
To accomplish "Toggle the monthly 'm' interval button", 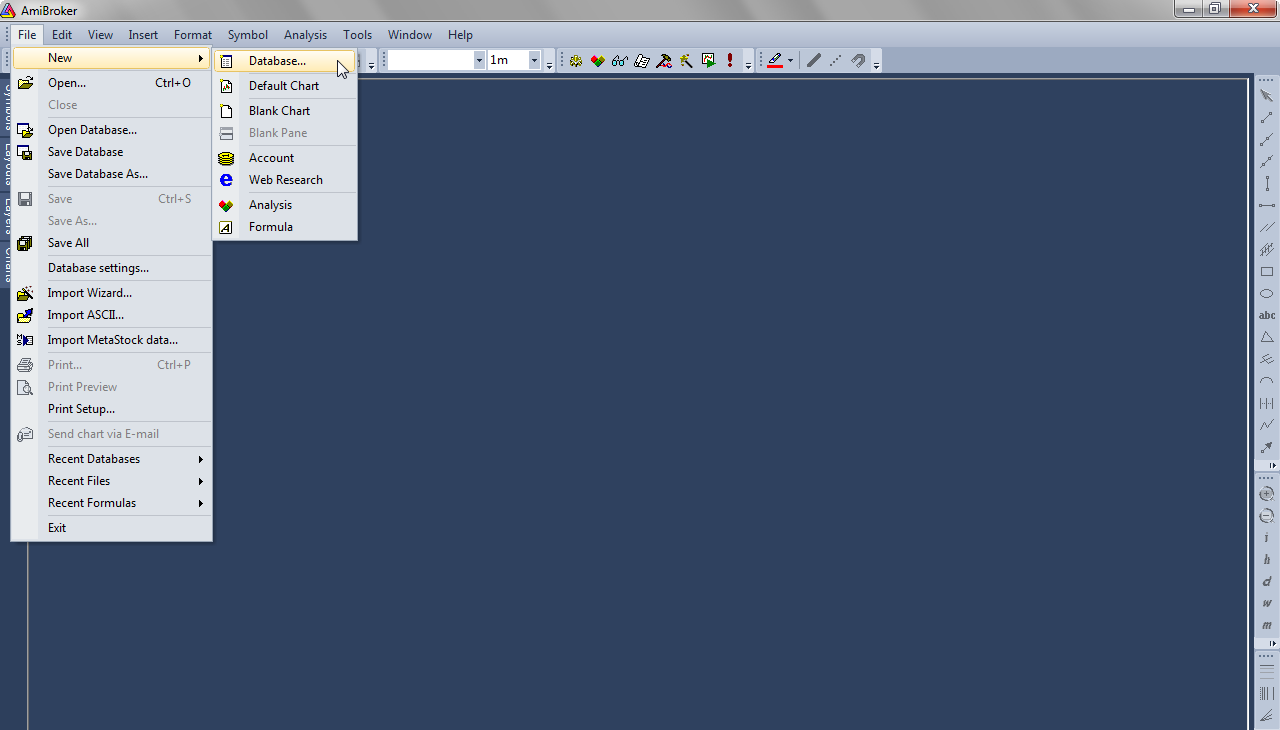I will [1267, 626].
